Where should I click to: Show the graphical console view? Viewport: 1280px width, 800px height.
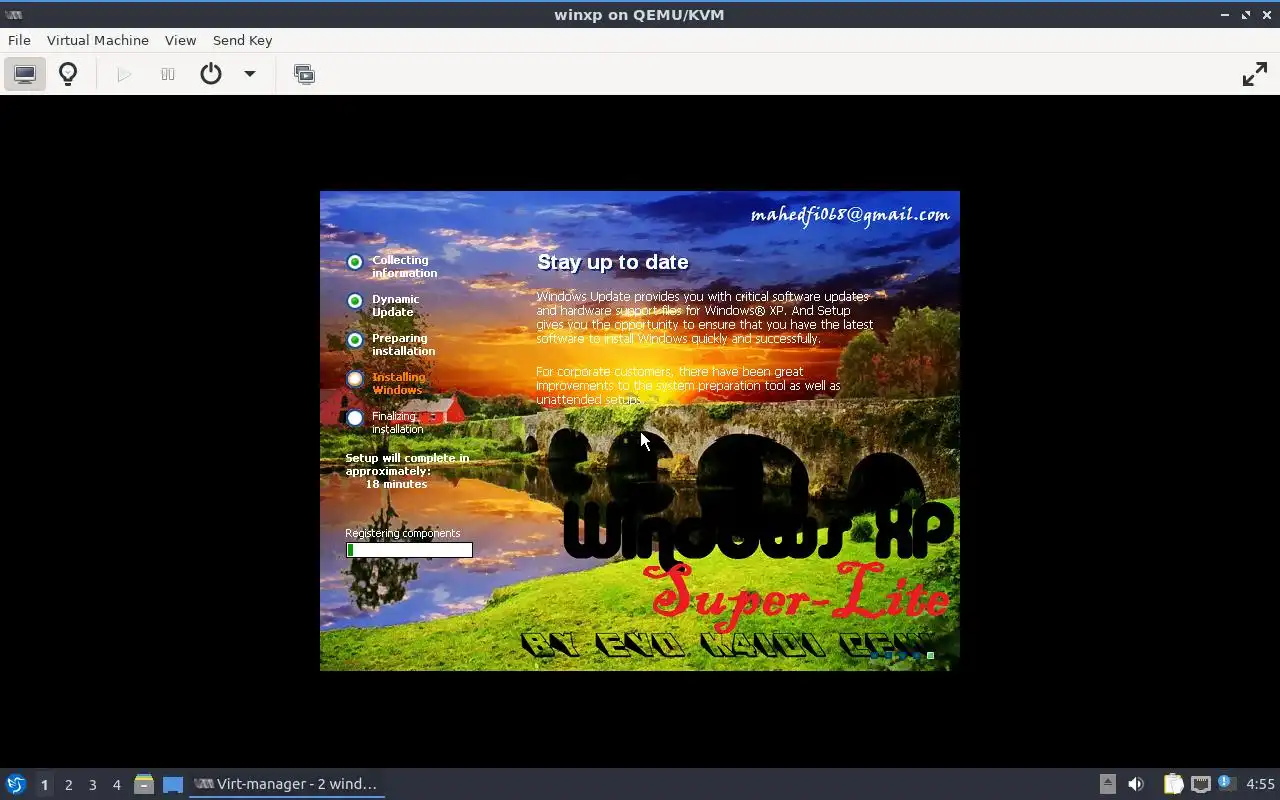pyautogui.click(x=25, y=74)
